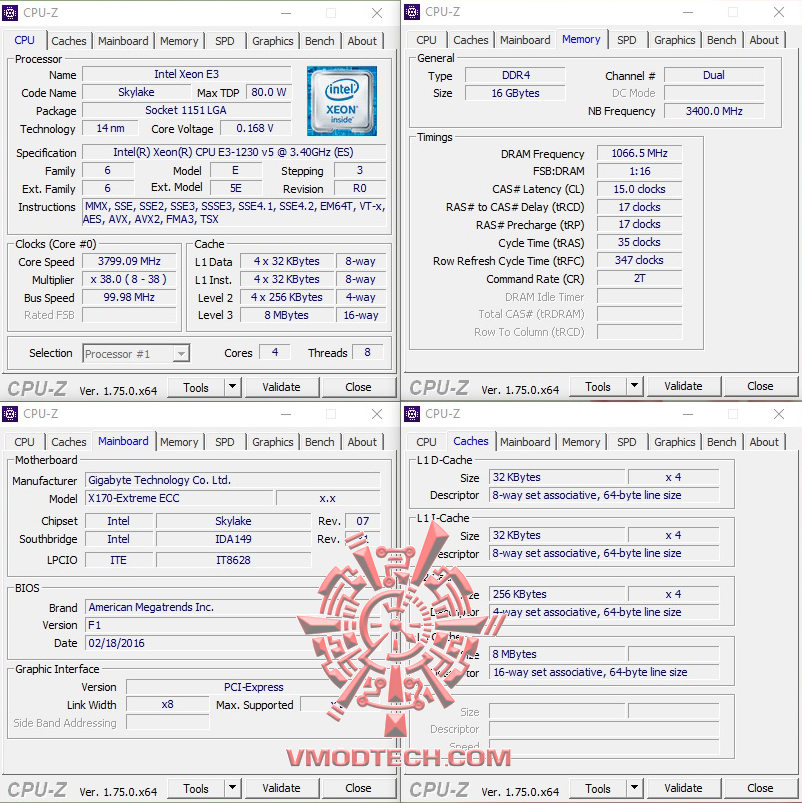This screenshot has height=803, width=802.
Task: Click Graphic Interface Link Width value x8
Action: coord(167,704)
